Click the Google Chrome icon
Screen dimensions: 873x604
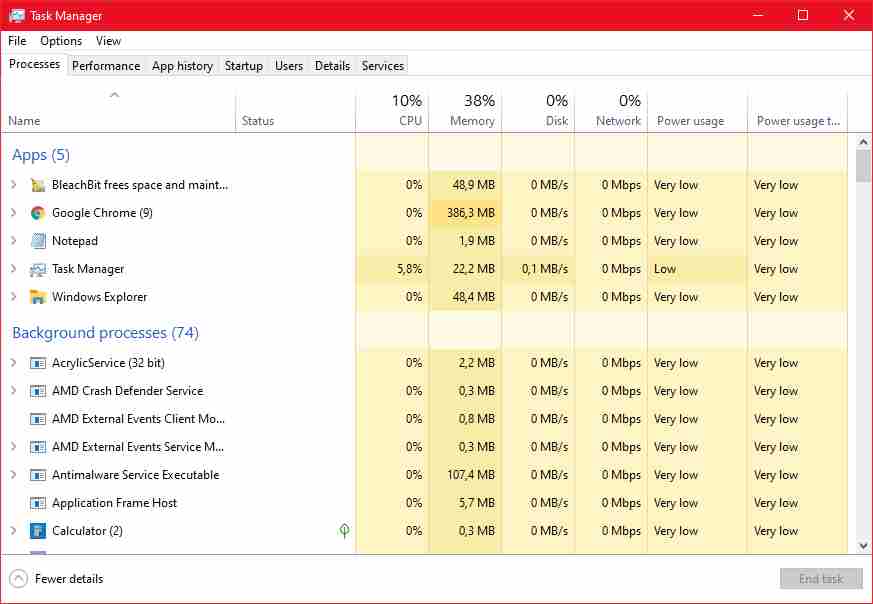pos(37,213)
